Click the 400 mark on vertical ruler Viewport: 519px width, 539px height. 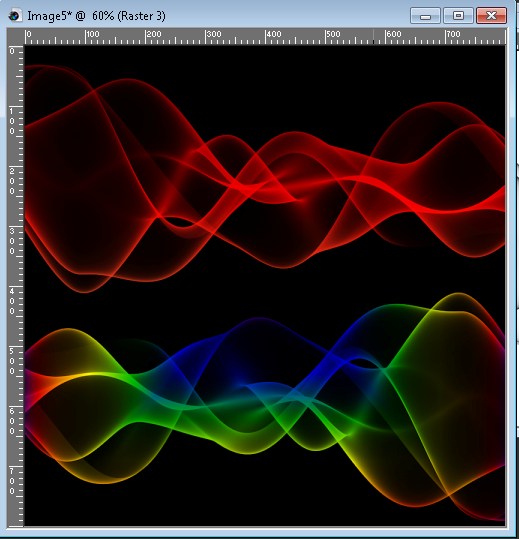12,301
